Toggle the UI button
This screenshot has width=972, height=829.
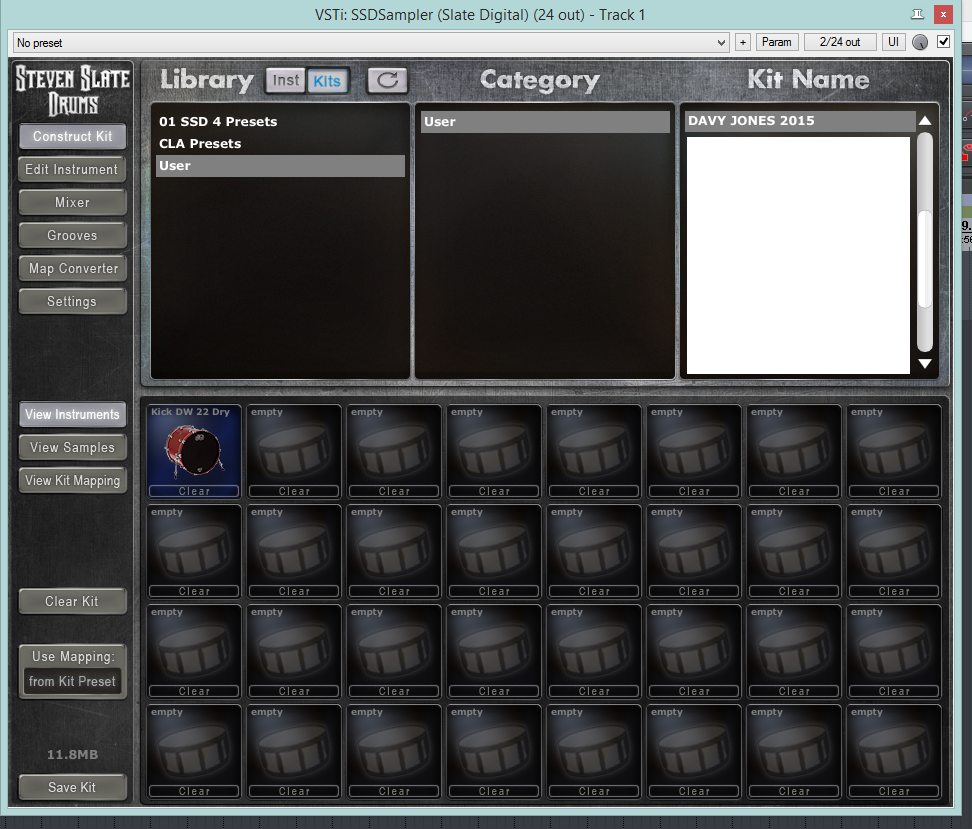coord(893,42)
